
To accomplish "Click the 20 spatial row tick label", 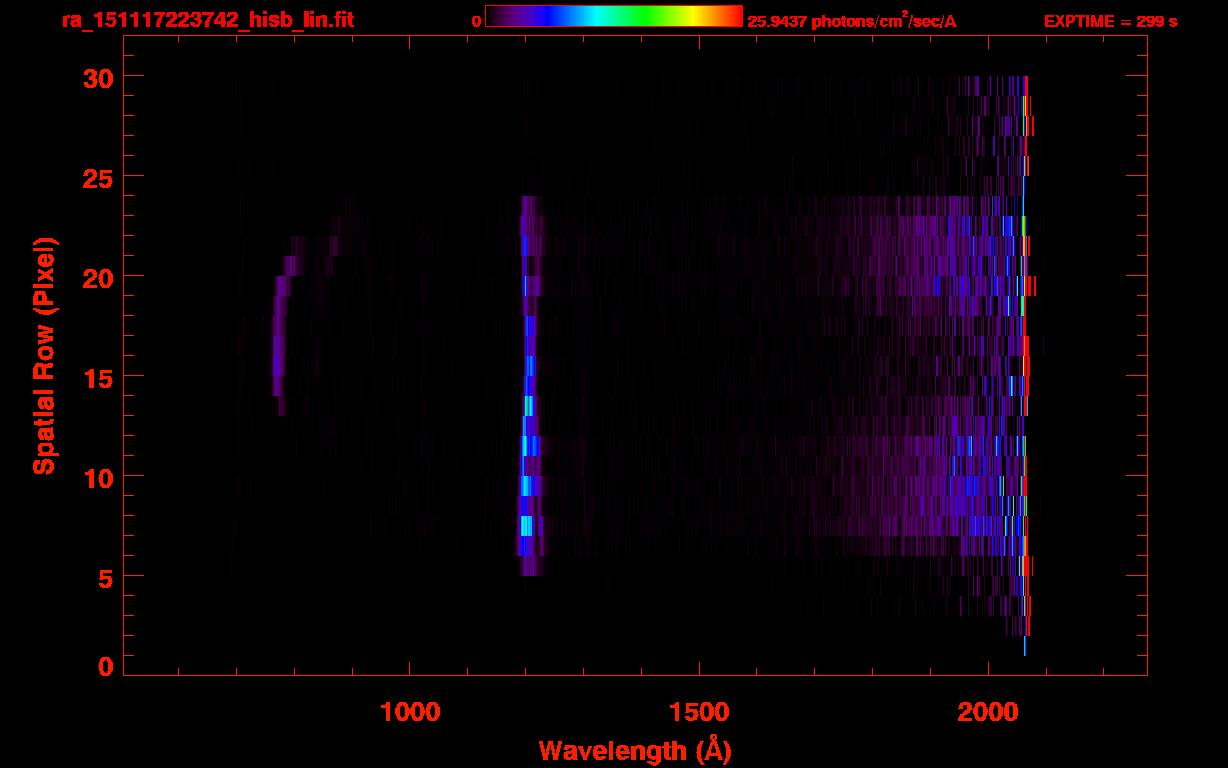I will 97,276.
